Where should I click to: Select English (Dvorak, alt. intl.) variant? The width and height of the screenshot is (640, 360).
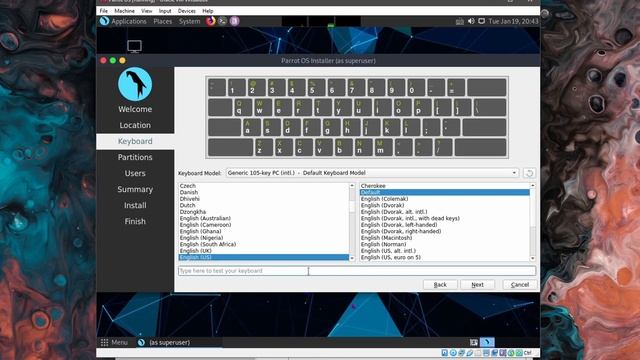[444, 212]
